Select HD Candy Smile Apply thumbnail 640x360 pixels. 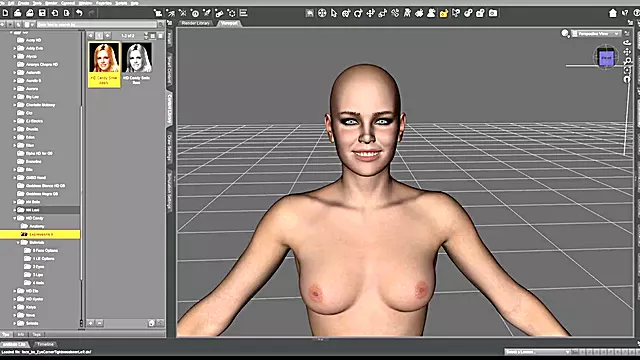104,64
